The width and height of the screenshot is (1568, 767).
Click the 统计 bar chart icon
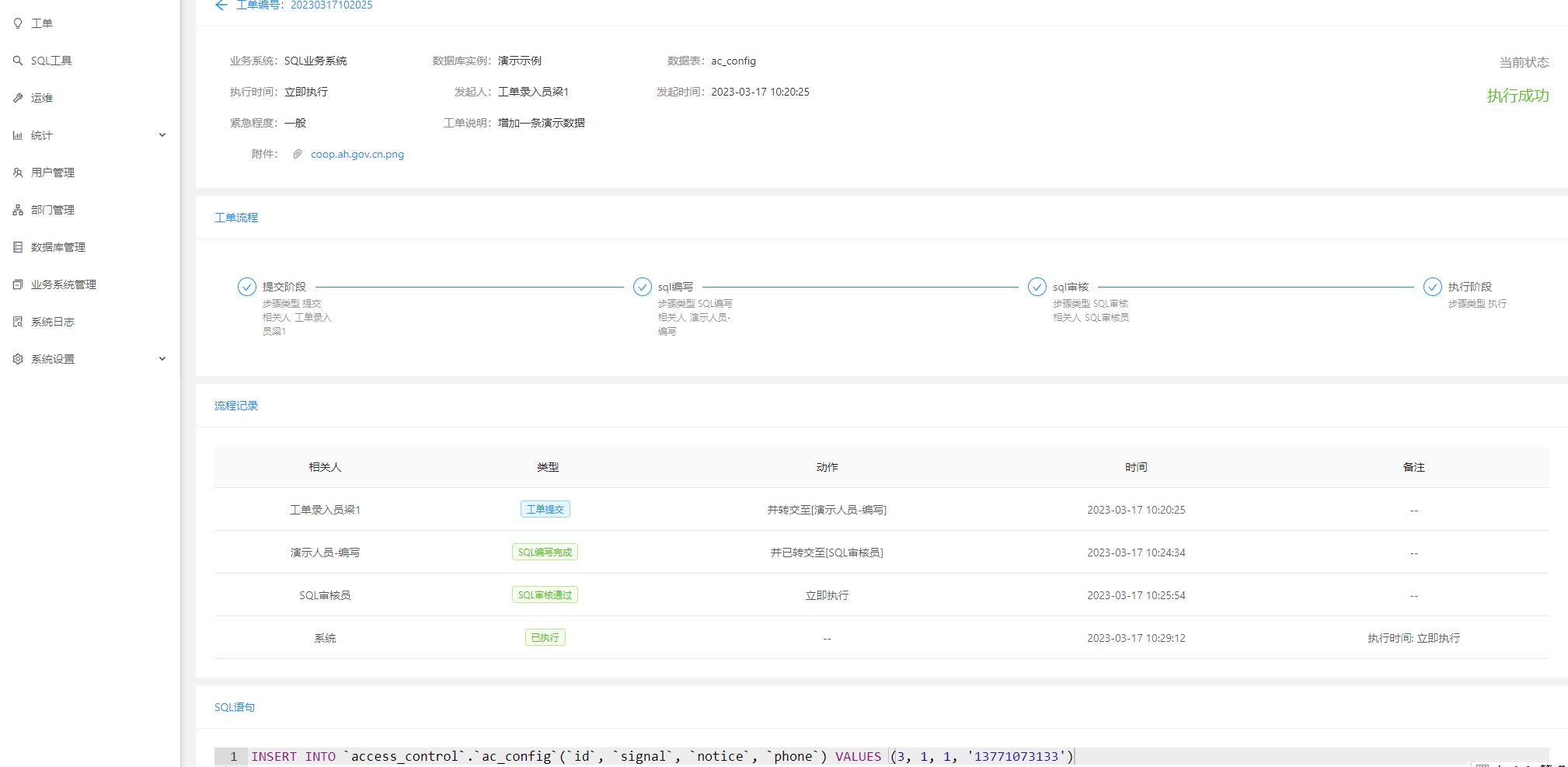point(18,135)
